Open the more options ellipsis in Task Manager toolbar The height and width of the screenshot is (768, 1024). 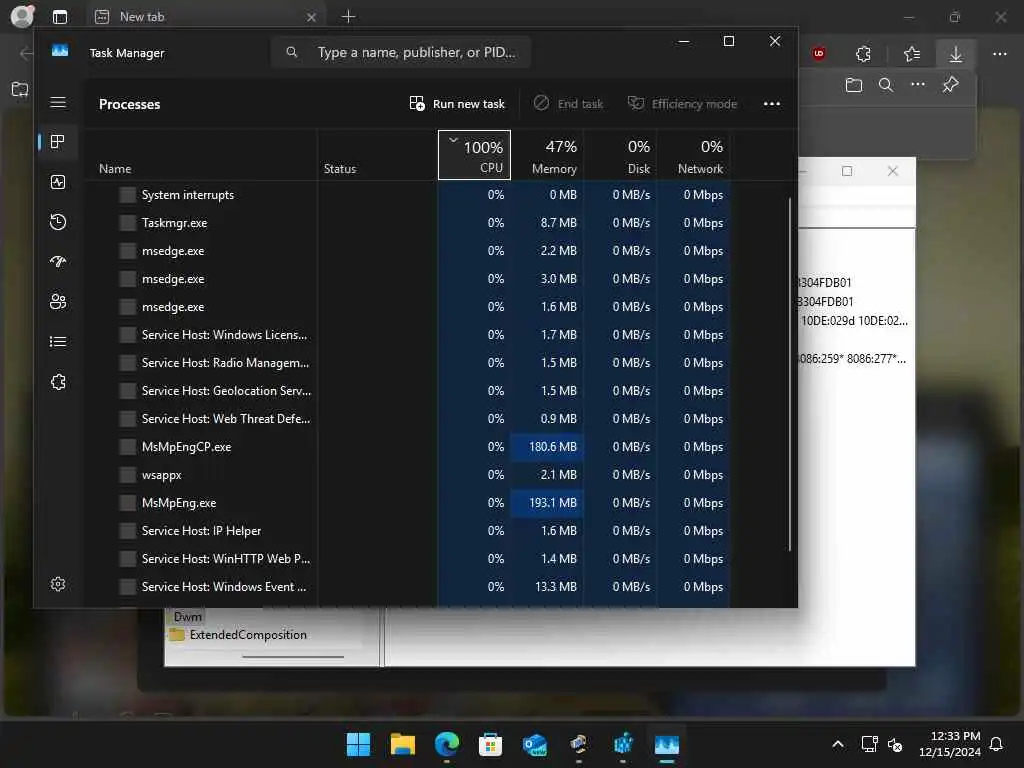coord(772,104)
